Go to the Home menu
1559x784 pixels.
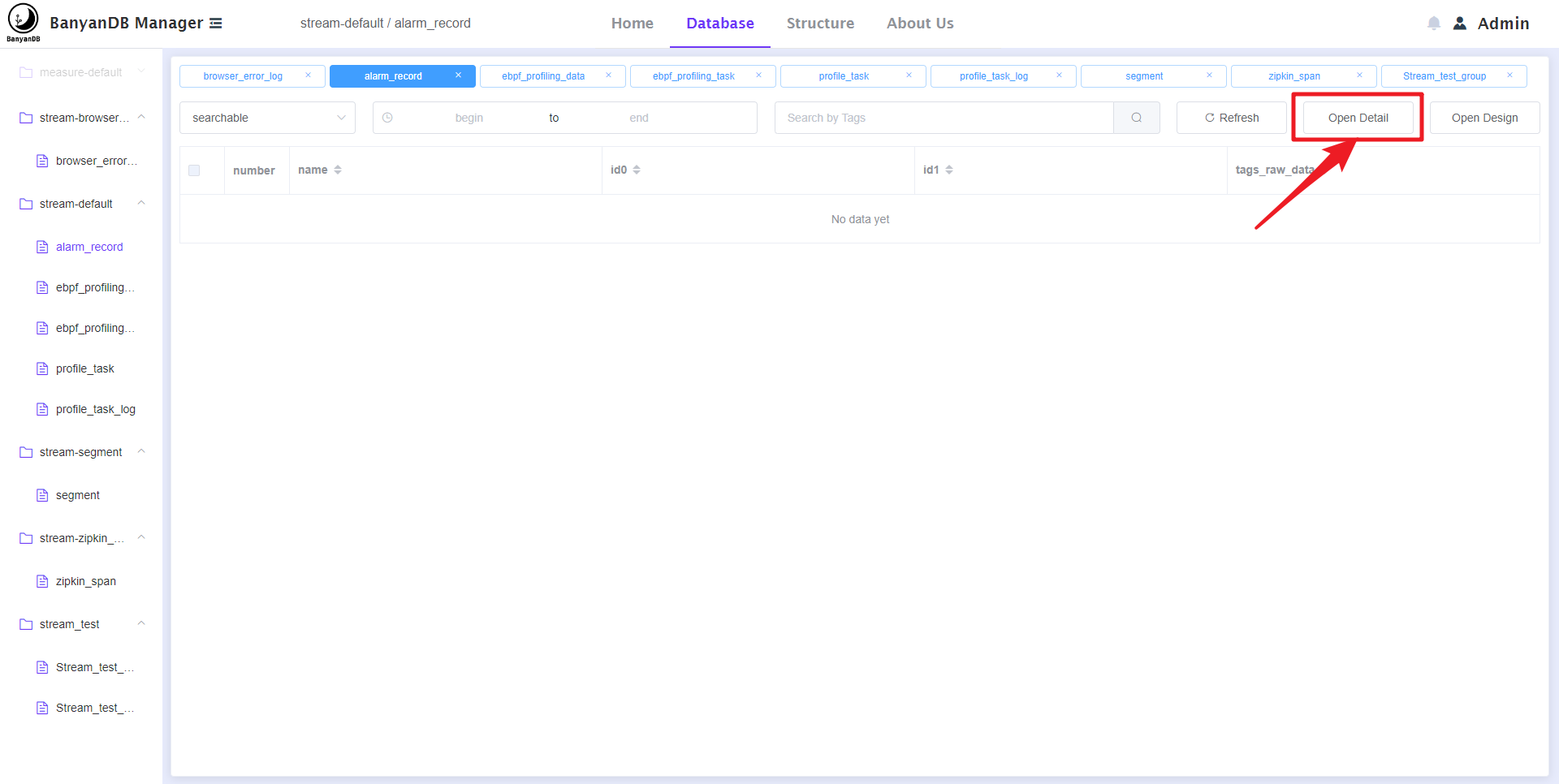633,24
